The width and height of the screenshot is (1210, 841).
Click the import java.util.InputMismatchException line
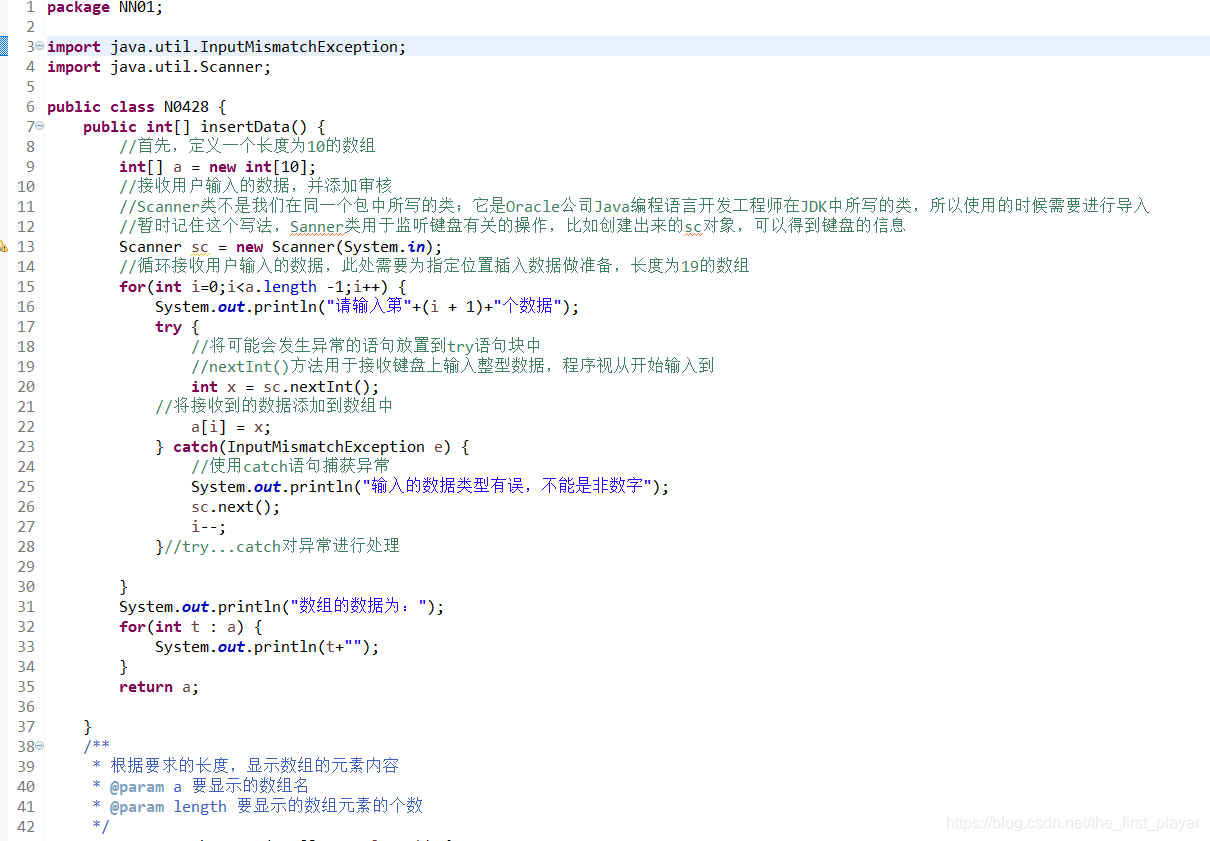(x=227, y=47)
